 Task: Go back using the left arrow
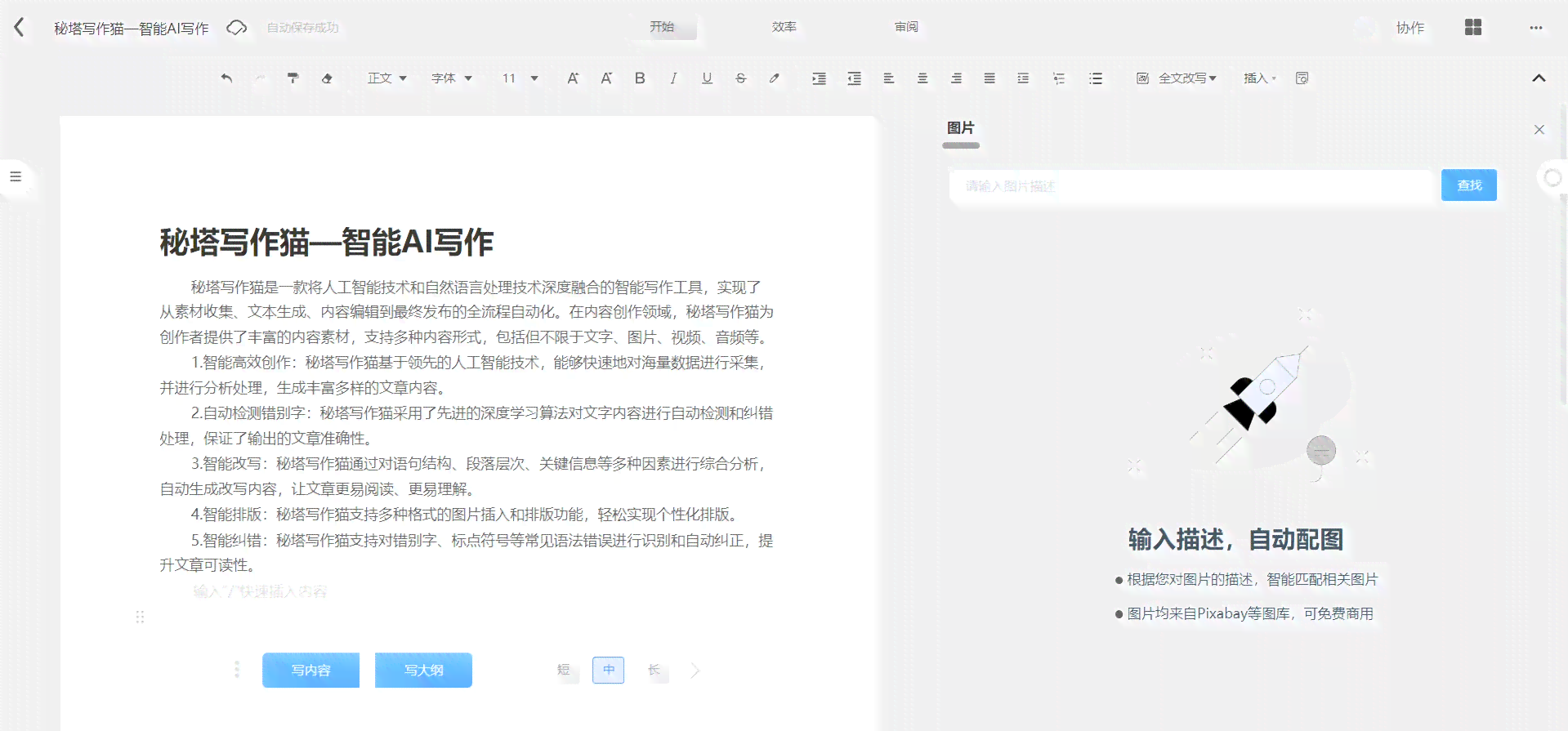point(20,28)
